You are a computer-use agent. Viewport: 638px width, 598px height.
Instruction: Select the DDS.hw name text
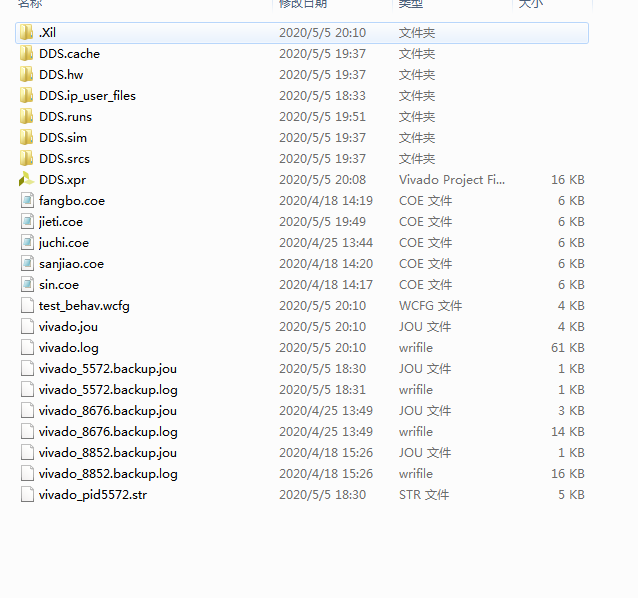coord(61,74)
